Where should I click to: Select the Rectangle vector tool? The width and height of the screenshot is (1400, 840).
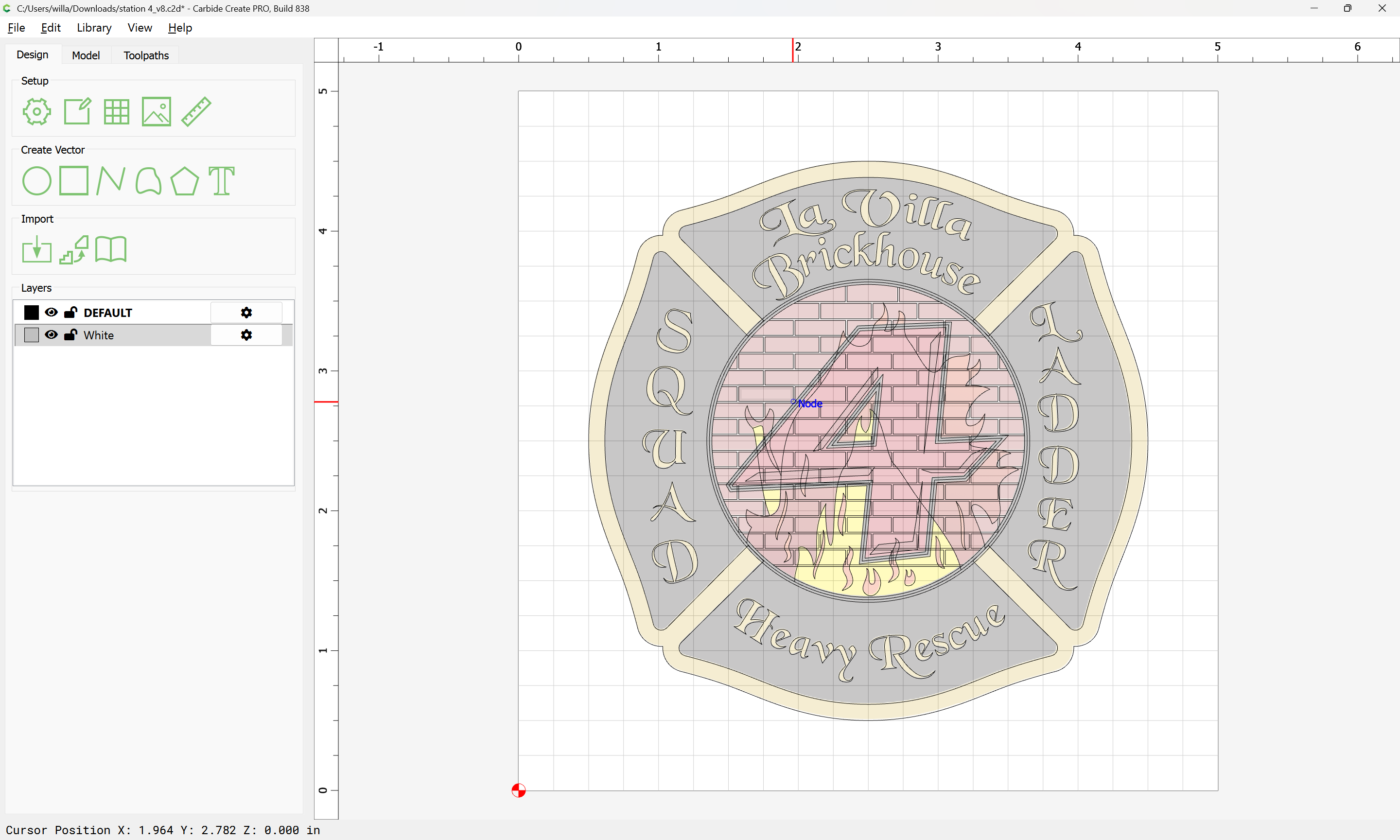click(73, 181)
